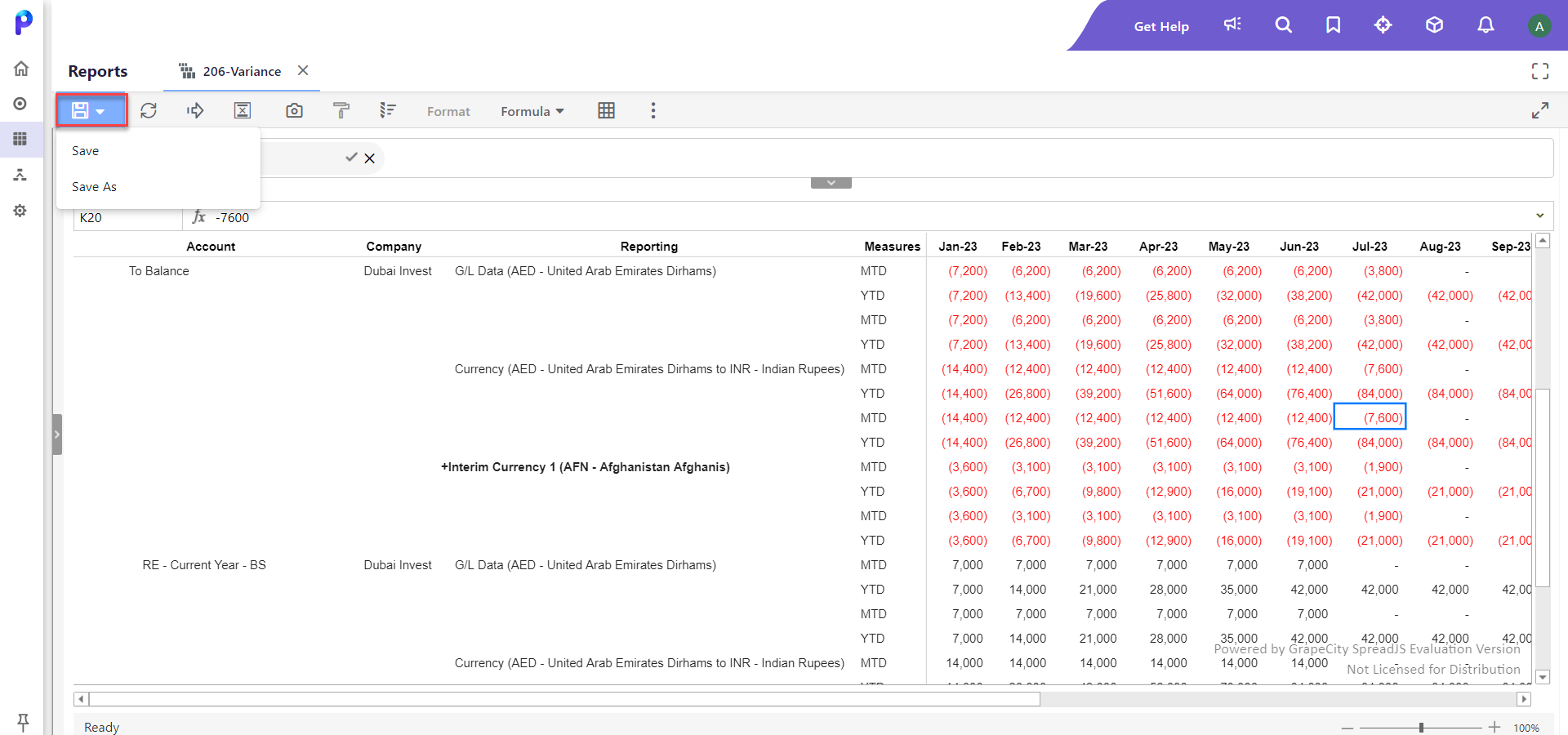Select the Account column header
This screenshot has height=735, width=1568.
click(x=211, y=247)
